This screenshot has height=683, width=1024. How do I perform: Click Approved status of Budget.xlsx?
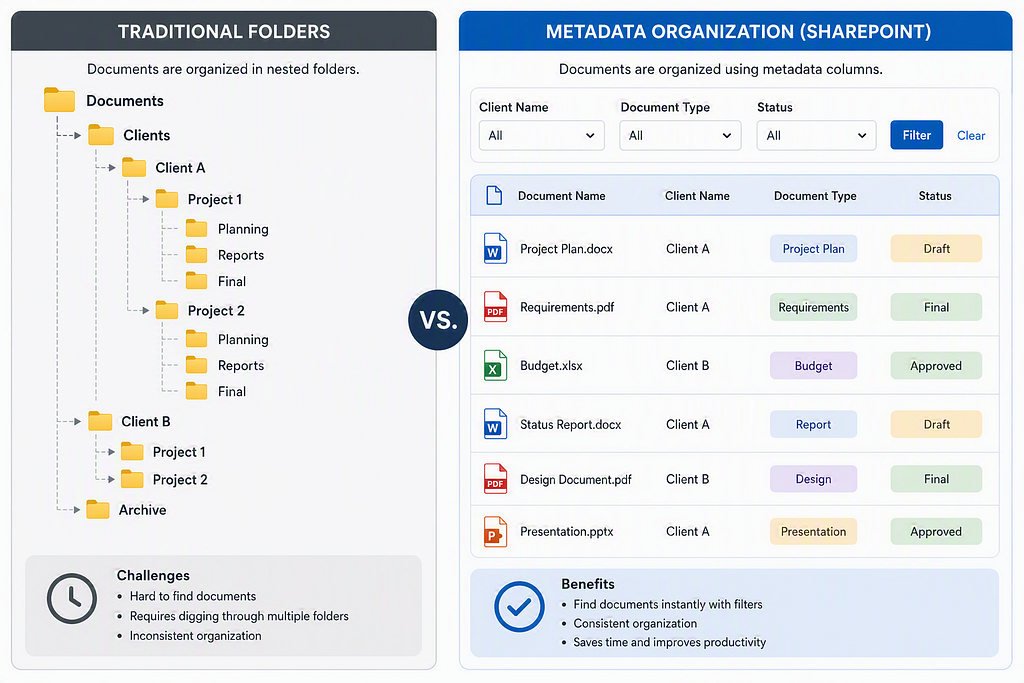click(936, 366)
